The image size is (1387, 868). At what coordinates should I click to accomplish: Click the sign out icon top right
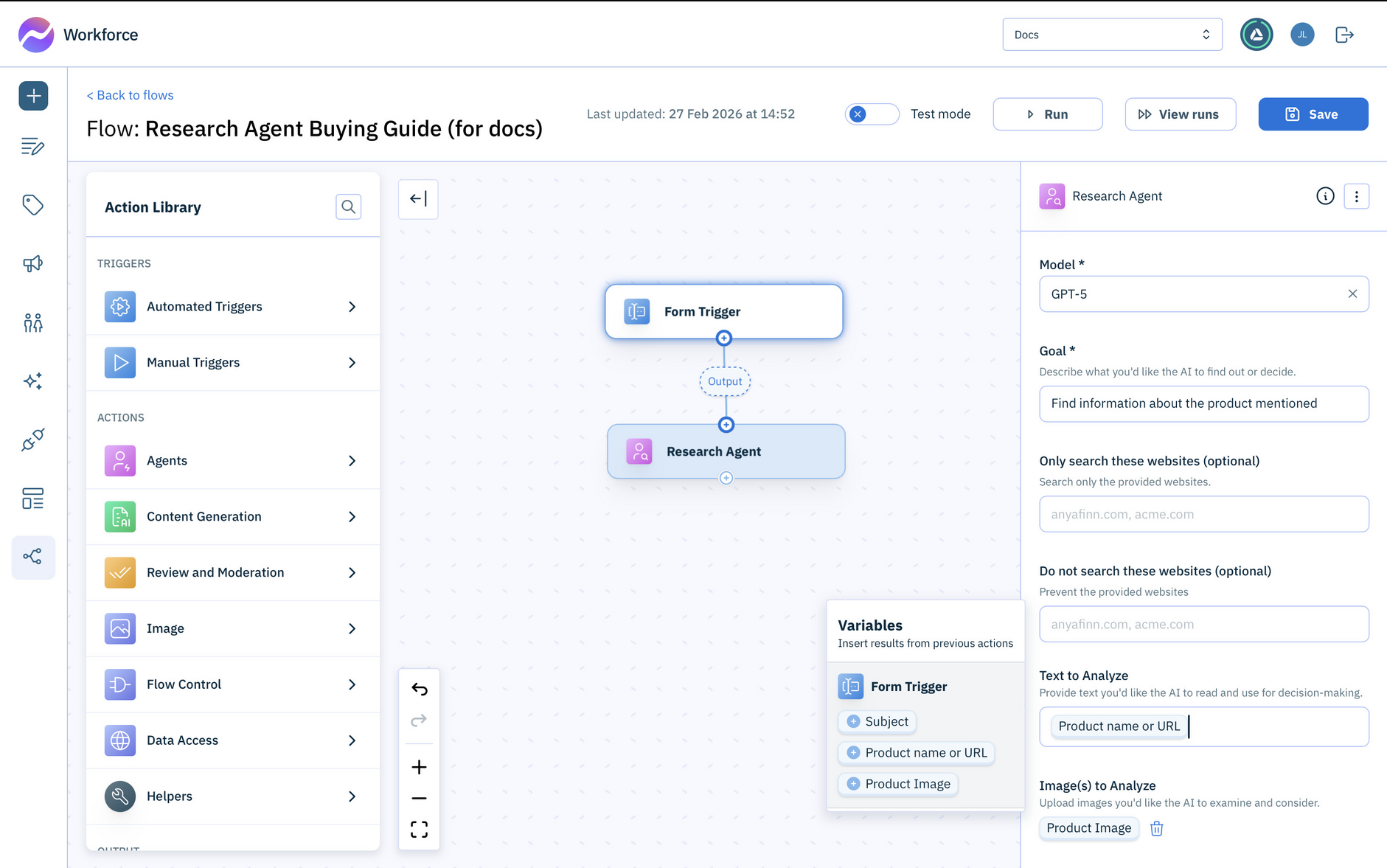click(x=1344, y=34)
